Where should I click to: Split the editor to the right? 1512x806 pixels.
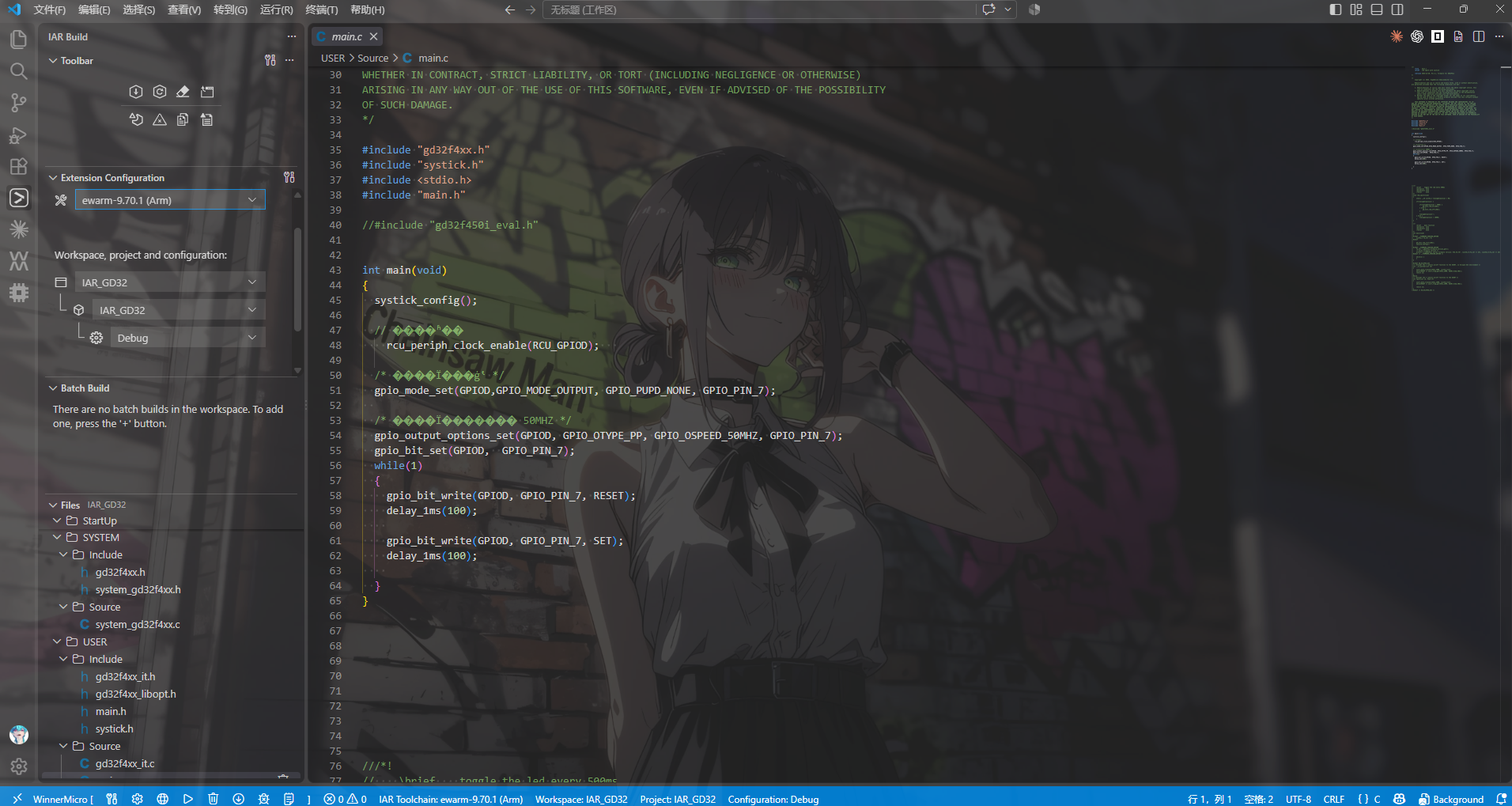[1479, 36]
